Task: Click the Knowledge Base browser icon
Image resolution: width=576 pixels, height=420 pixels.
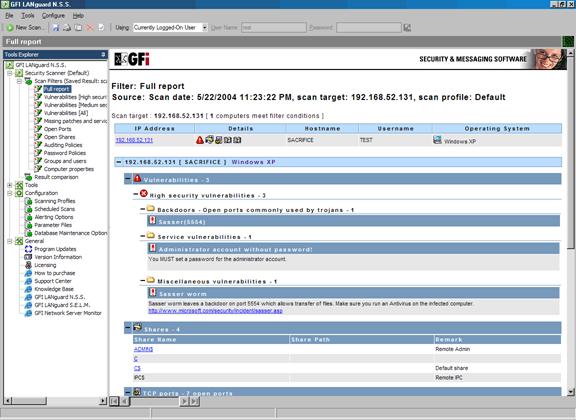Action: coord(28,289)
